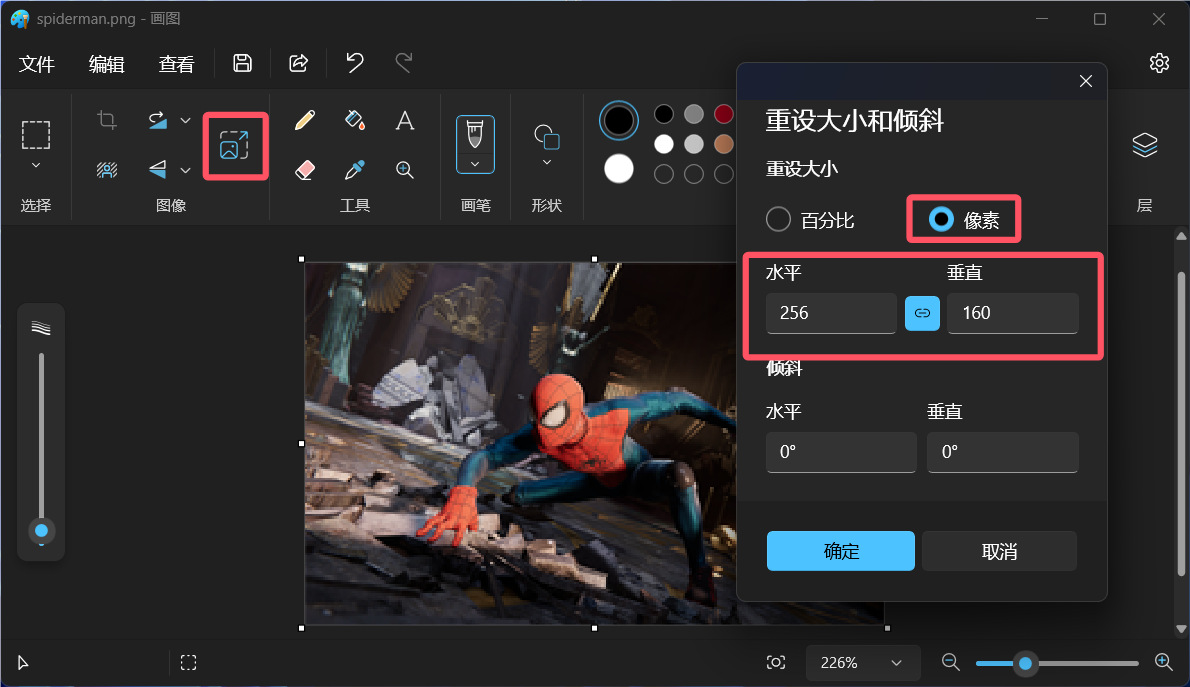Expand the selection options chevron

(x=36, y=165)
